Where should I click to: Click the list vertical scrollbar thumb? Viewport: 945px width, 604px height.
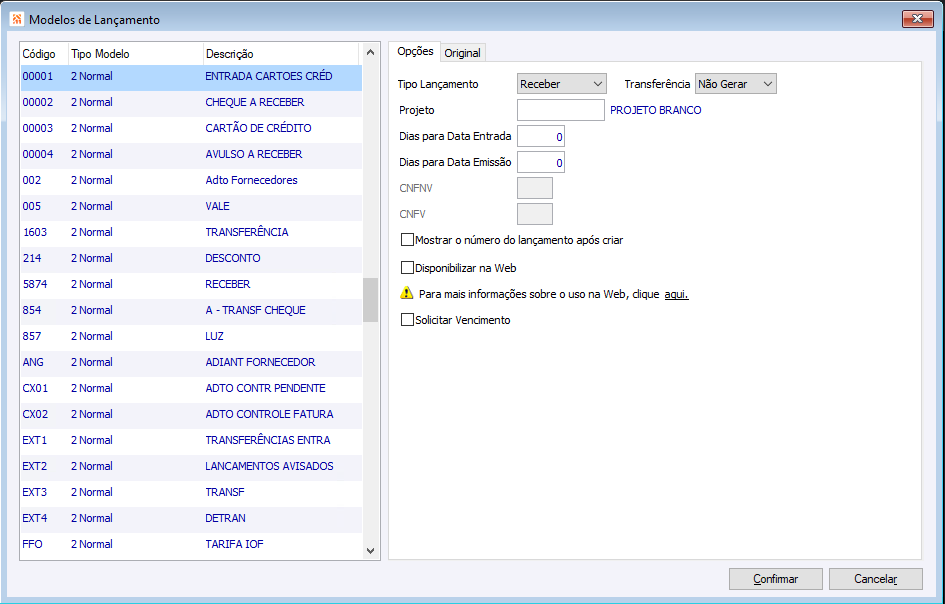371,300
